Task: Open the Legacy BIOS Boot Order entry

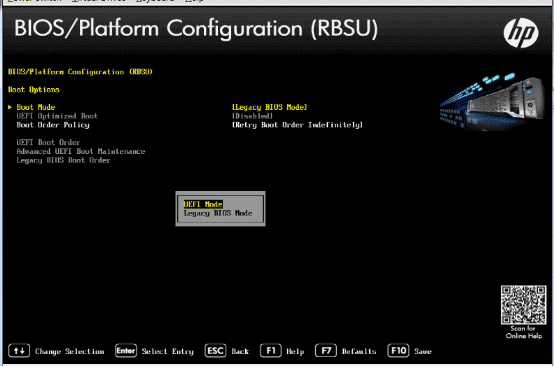Action: [x=63, y=160]
